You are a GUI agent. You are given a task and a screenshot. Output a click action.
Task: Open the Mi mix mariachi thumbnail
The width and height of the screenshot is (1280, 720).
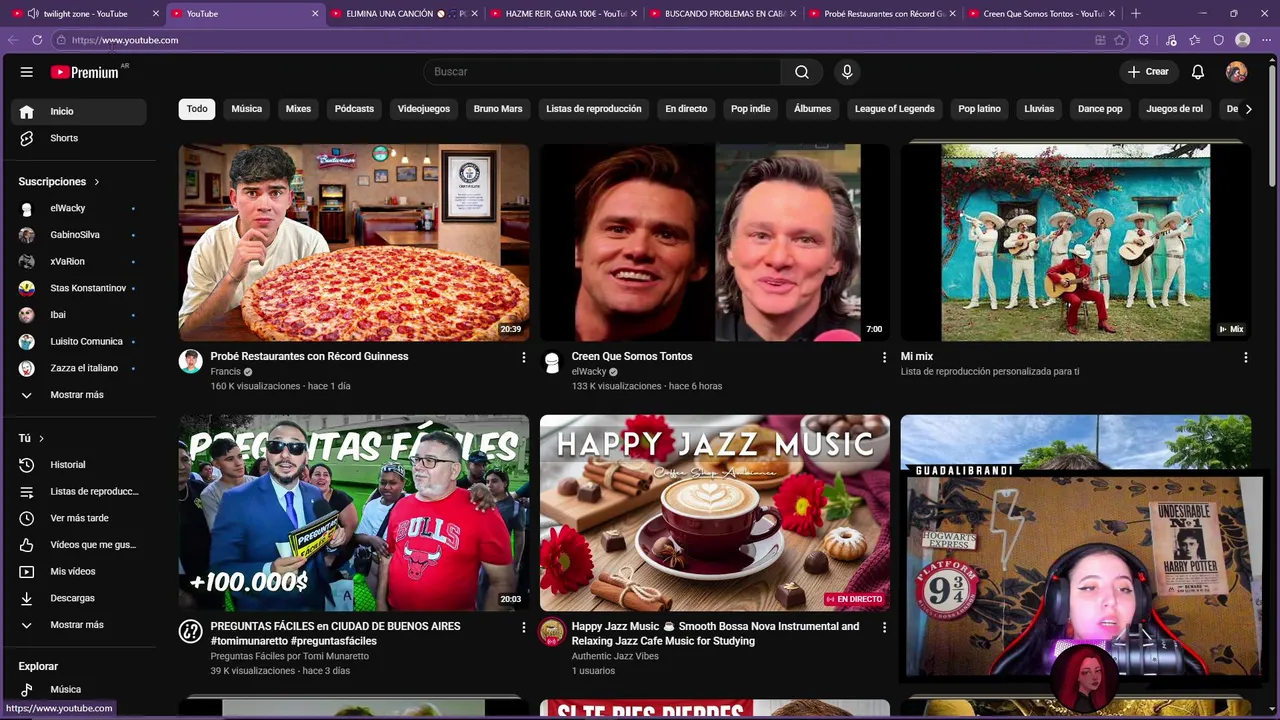(1075, 243)
